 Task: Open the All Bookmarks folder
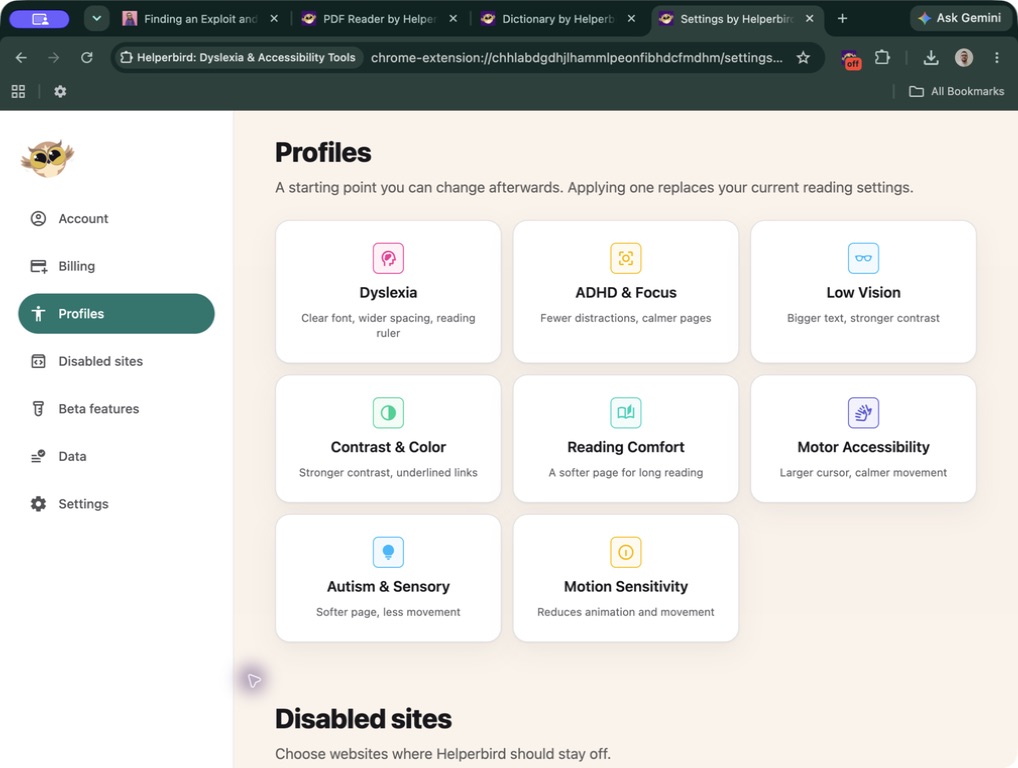tap(957, 92)
